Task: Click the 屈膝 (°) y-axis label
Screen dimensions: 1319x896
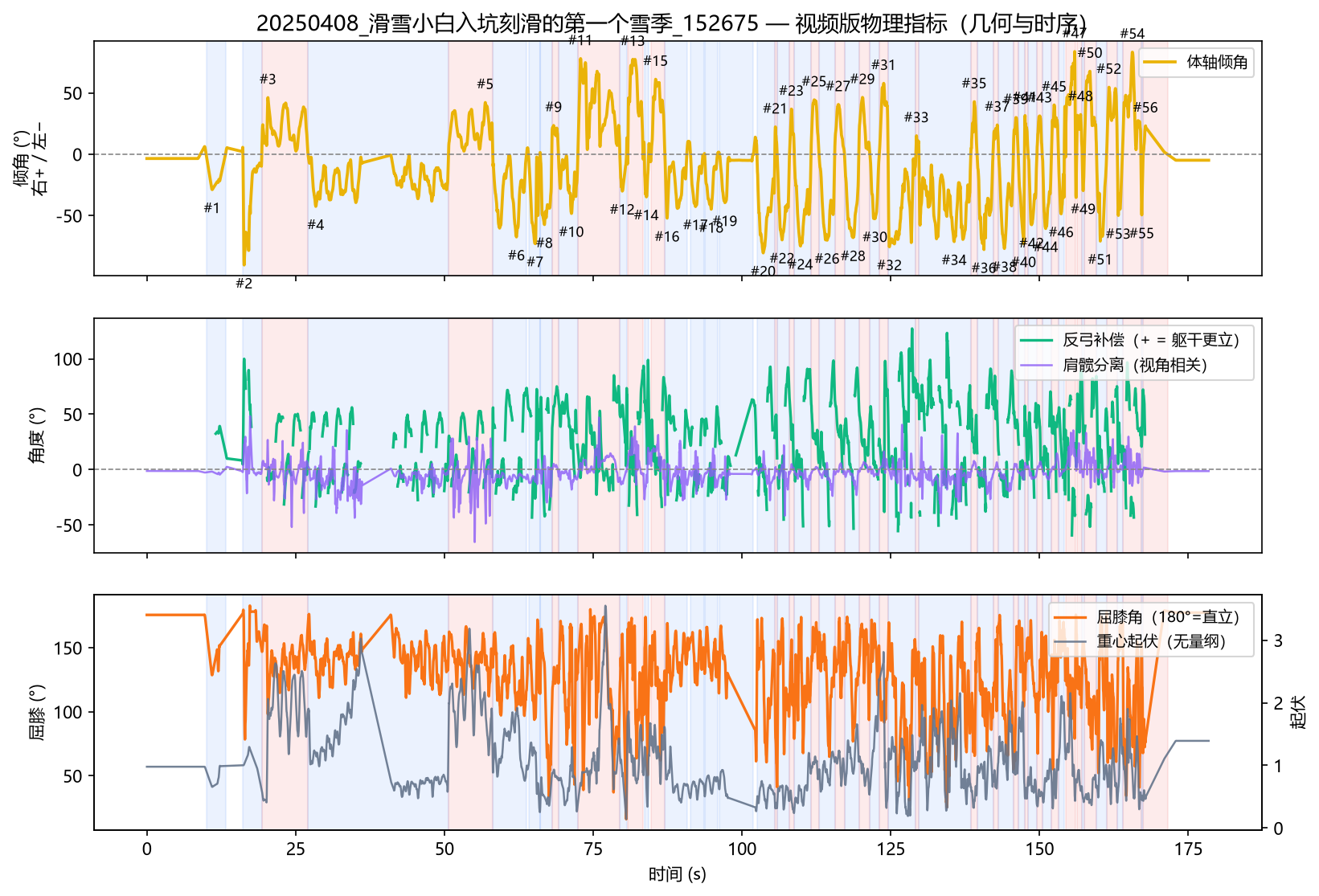Action: pos(37,712)
